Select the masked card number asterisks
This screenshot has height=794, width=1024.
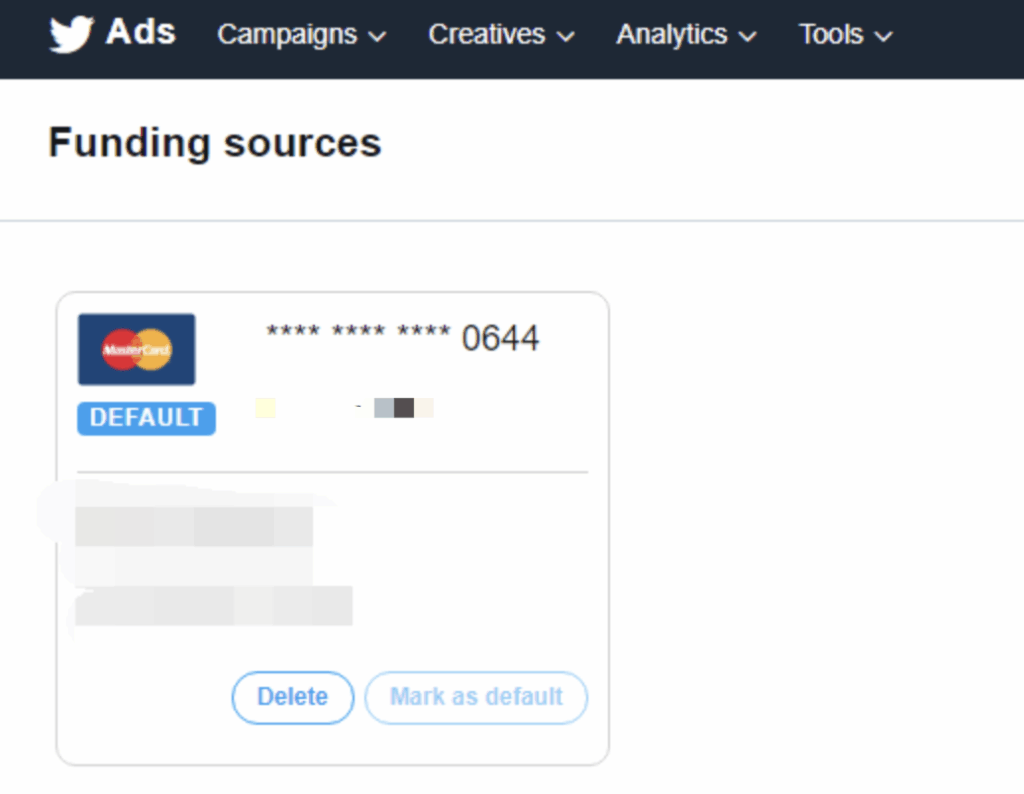[x=358, y=333]
